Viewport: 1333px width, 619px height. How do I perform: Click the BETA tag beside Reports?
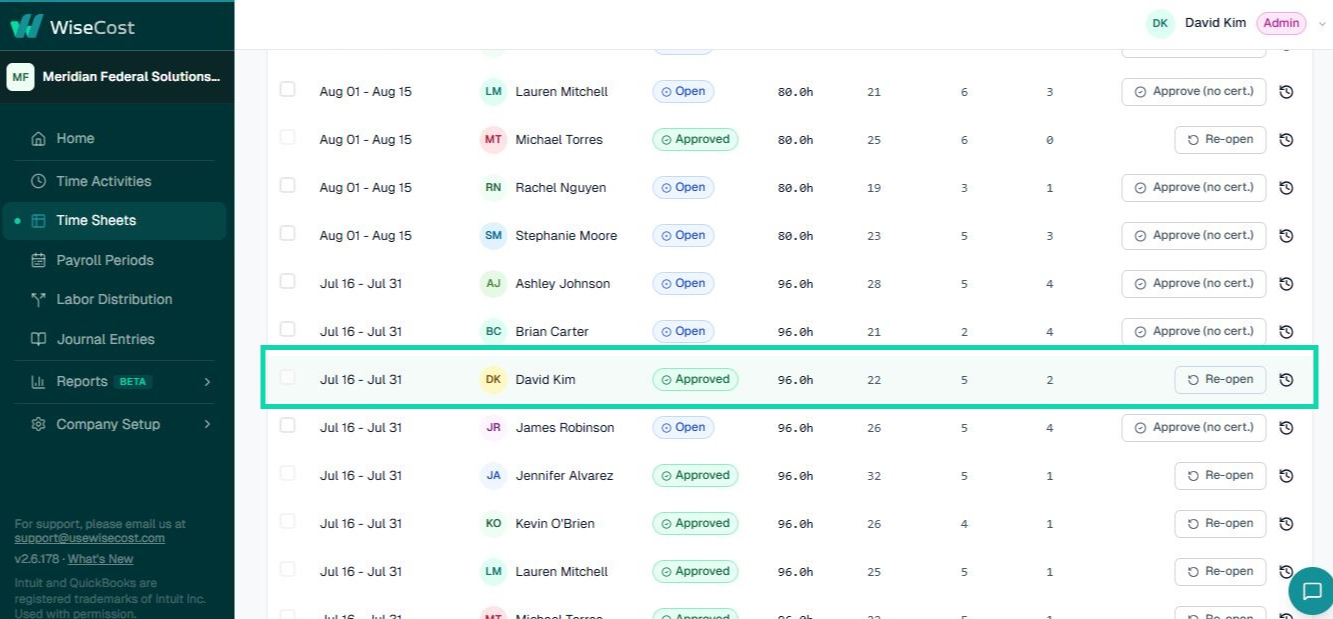pos(134,382)
